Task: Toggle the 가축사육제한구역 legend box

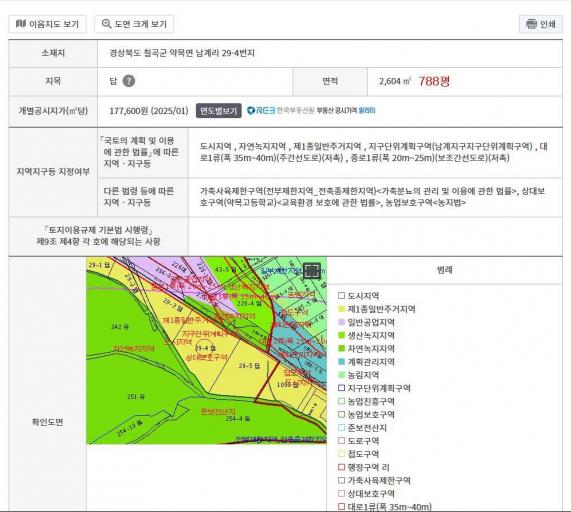Action: pos(341,480)
